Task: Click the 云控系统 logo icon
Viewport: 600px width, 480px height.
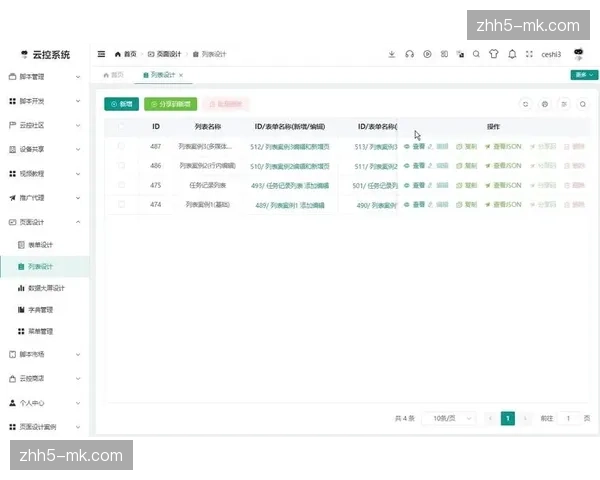Action: point(24,54)
